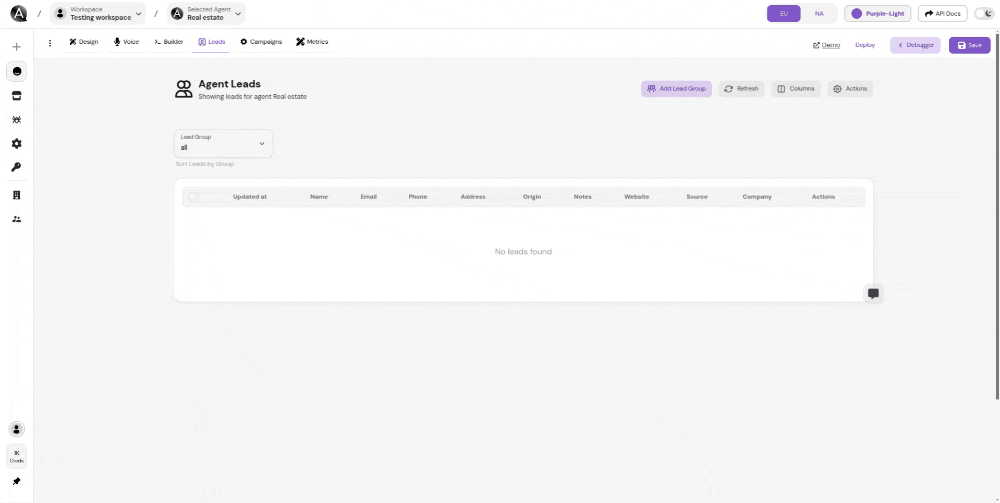Open the Debugger panel button
Image resolution: width=1000 pixels, height=503 pixels.
(x=915, y=45)
